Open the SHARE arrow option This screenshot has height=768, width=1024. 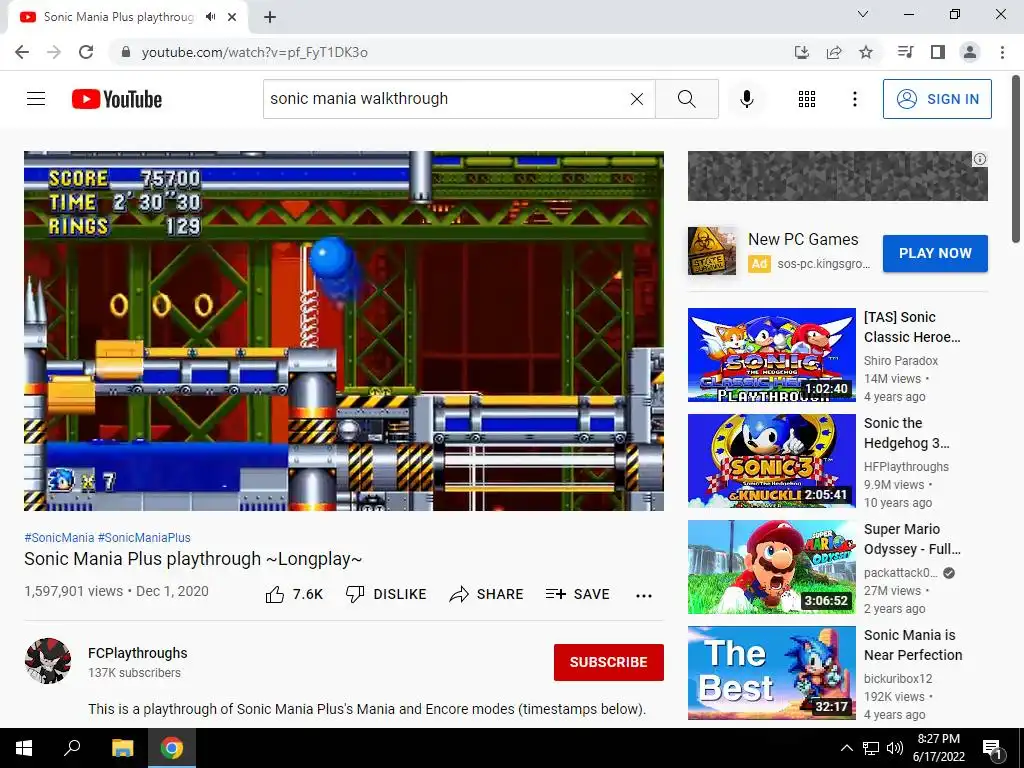(487, 594)
